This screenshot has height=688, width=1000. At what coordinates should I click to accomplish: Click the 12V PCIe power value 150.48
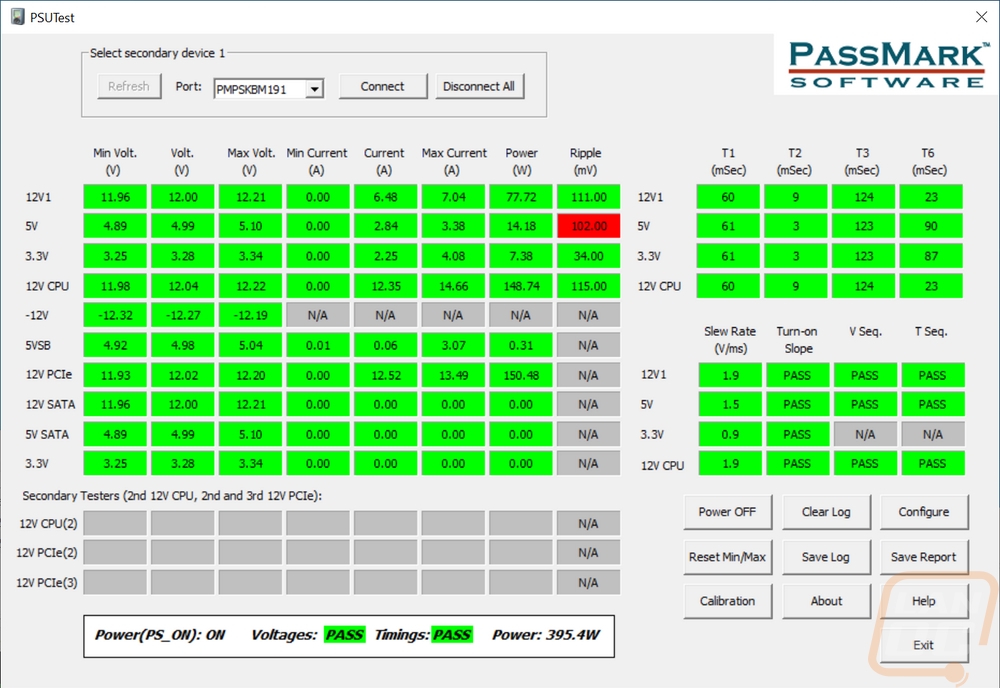(521, 376)
